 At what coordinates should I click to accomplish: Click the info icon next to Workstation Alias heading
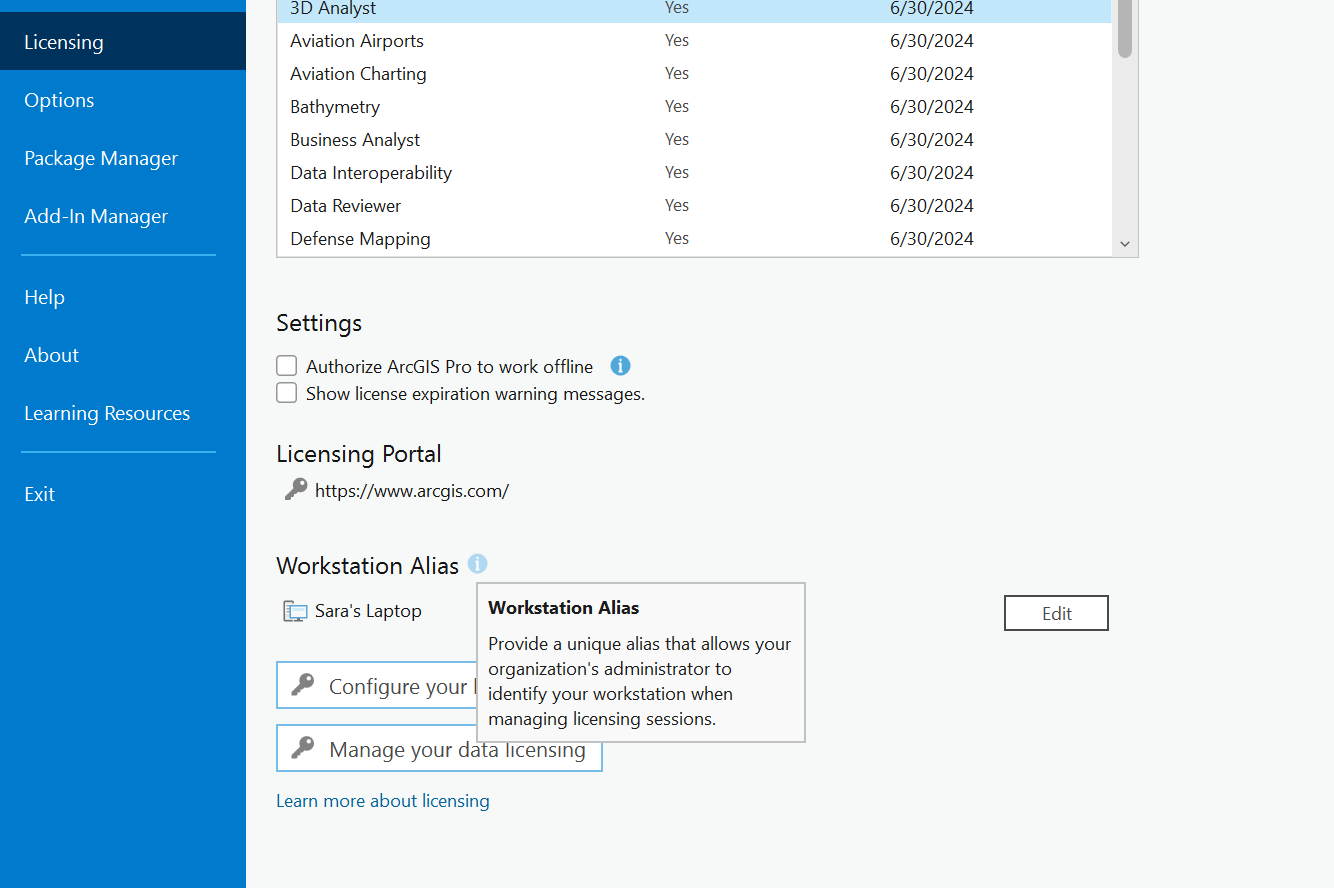[x=478, y=564]
